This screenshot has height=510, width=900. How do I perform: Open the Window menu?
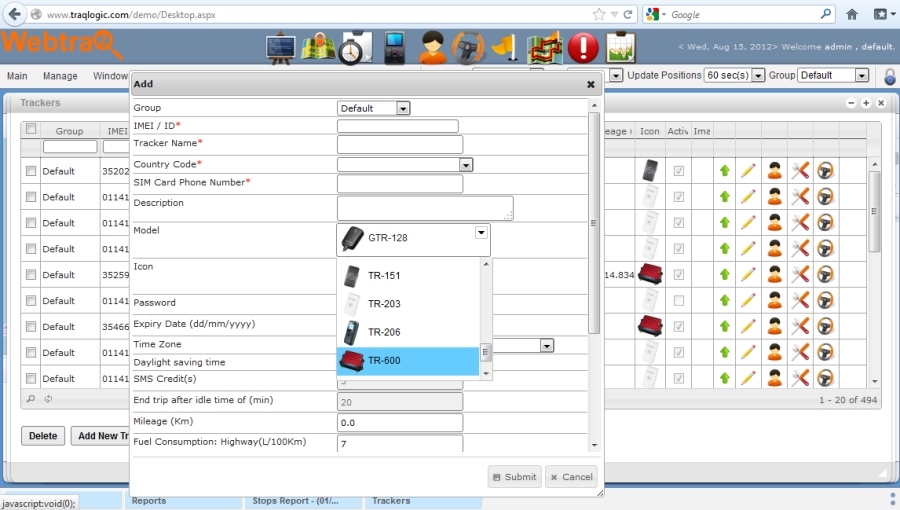pos(110,76)
